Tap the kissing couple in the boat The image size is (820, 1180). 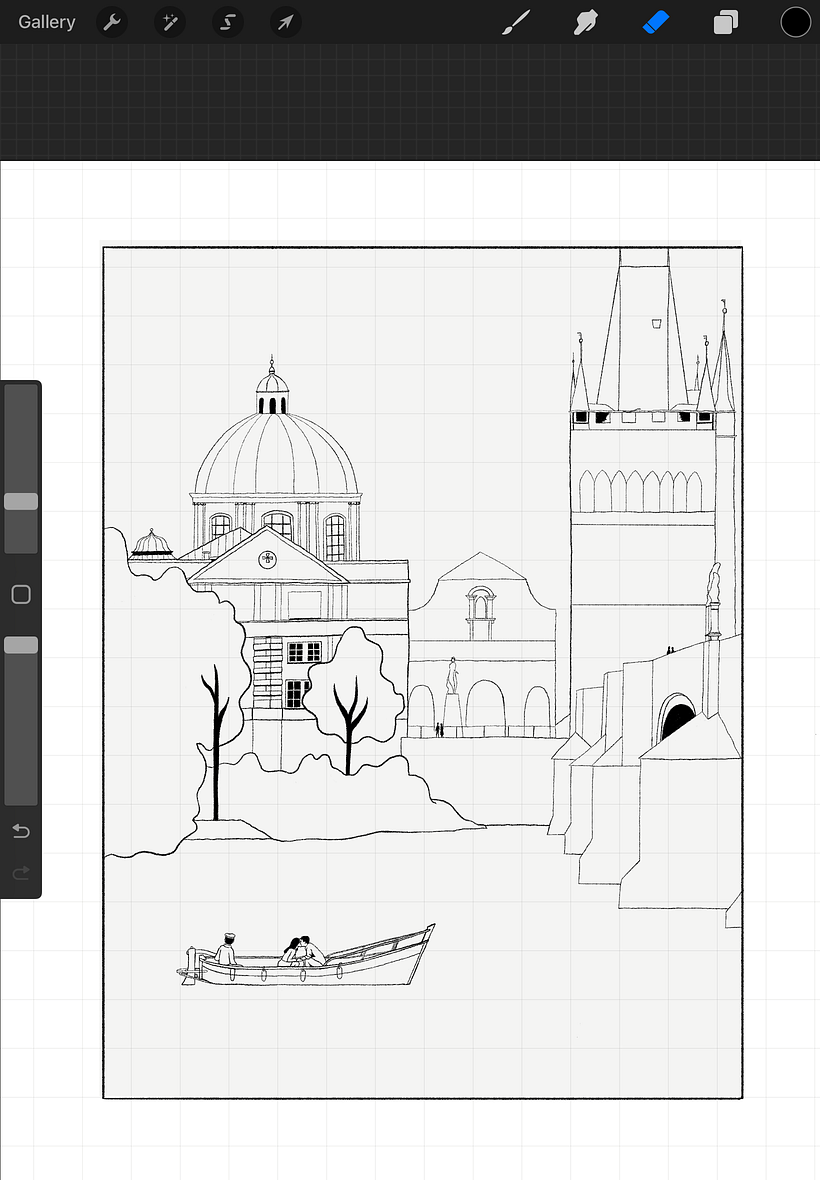[302, 950]
